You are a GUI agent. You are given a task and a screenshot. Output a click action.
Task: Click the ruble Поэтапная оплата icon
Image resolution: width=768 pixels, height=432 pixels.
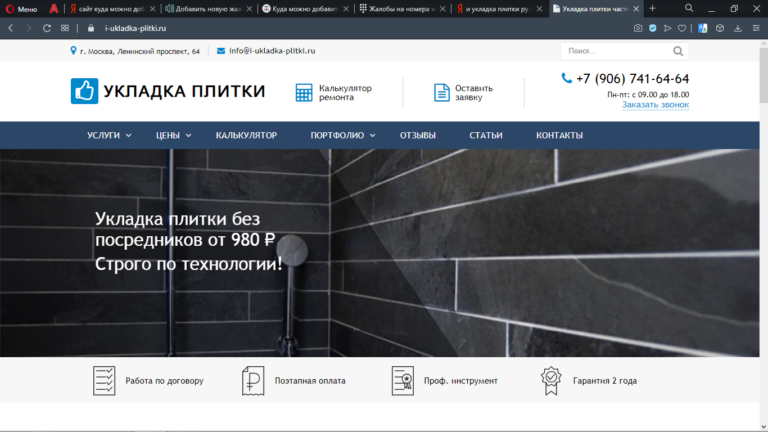pyautogui.click(x=253, y=381)
